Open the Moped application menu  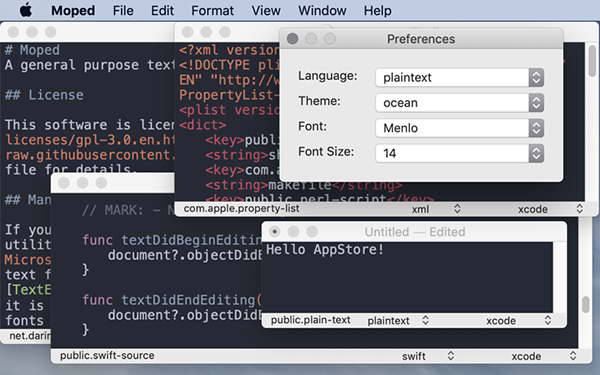click(73, 10)
